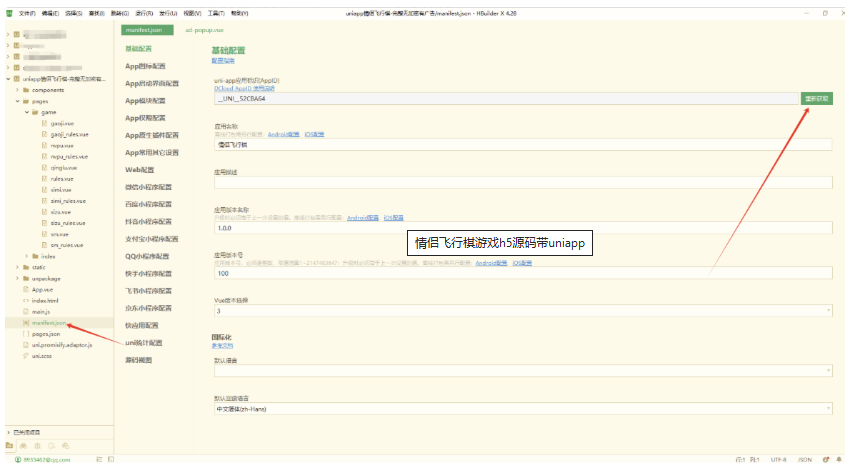Expand the unpackage folder
This screenshot has height=466, width=845.
(x=17, y=278)
